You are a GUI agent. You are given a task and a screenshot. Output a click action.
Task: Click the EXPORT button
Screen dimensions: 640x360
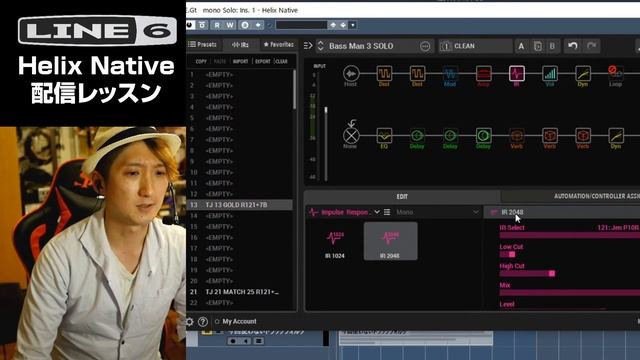263,62
